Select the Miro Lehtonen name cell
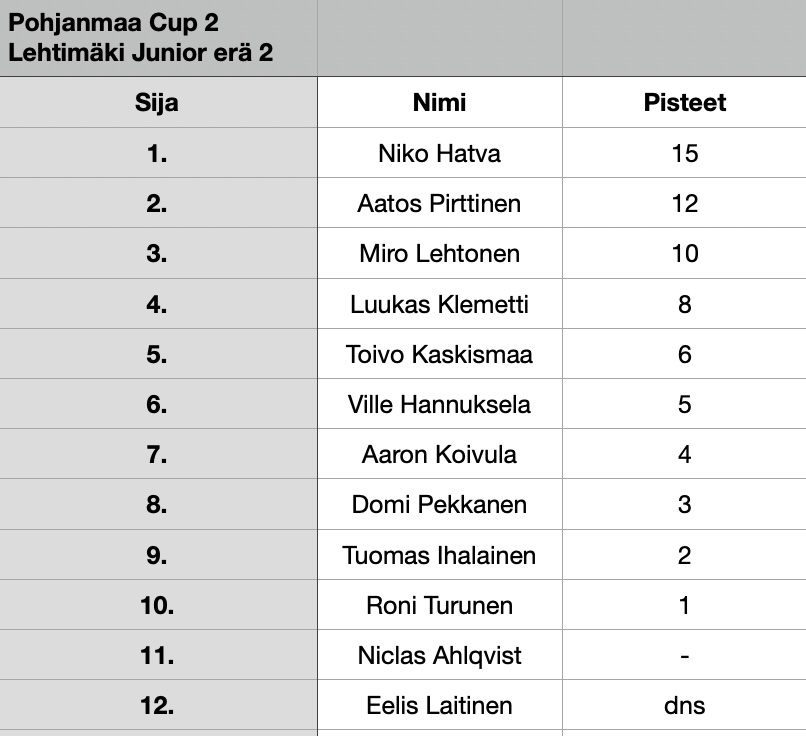 (440, 253)
